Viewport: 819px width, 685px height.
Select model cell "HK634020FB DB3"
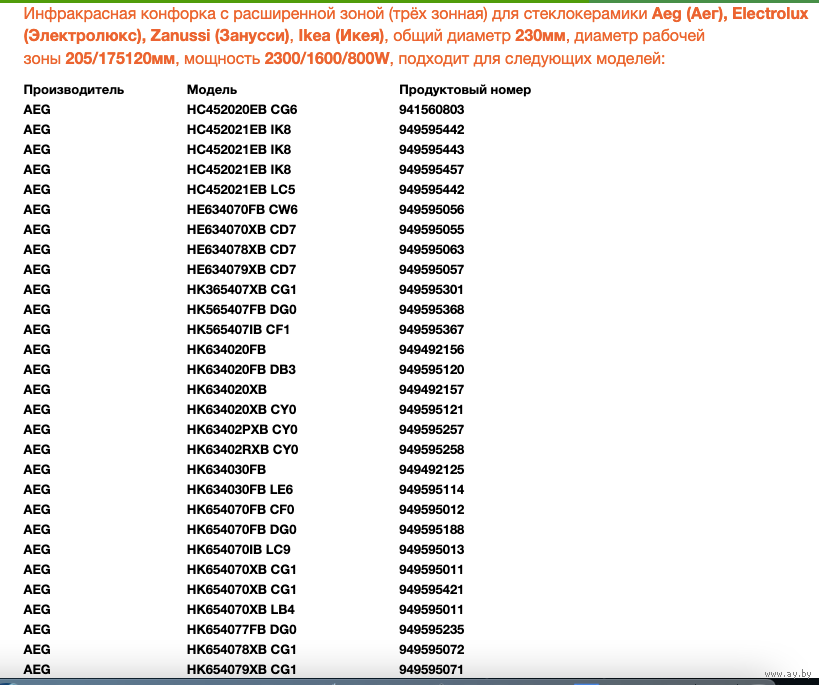point(241,369)
